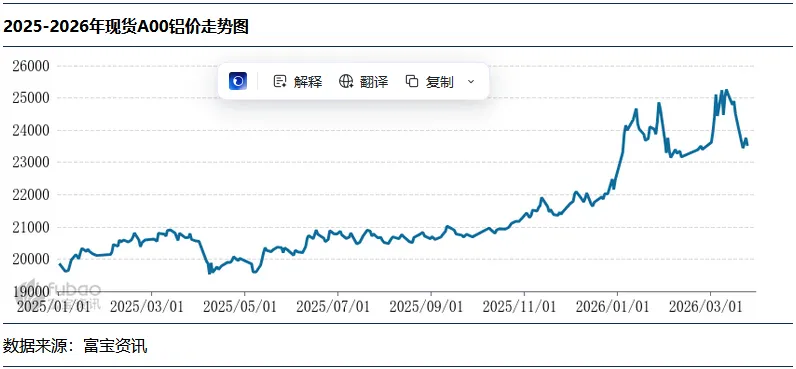
Task: Expand the popup toolbar's more options chevron
Action: (x=471, y=81)
